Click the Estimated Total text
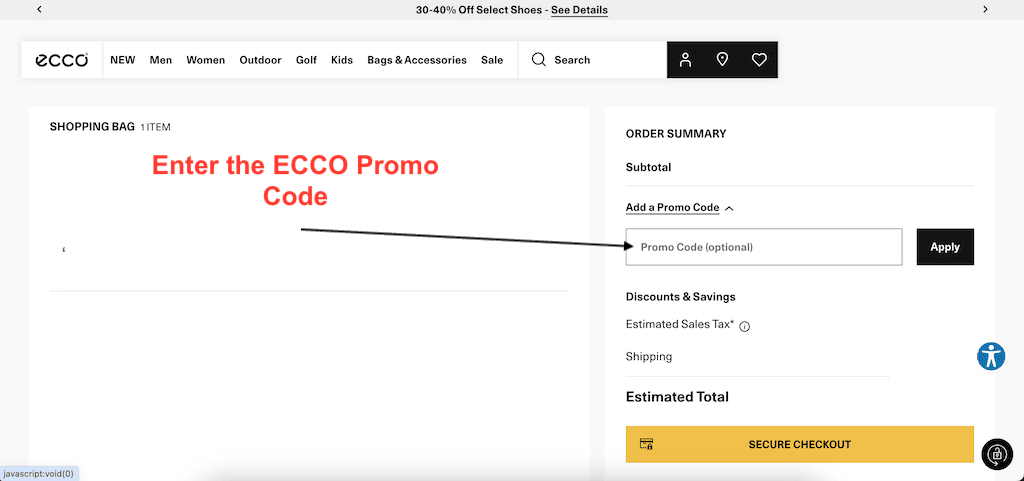The height and width of the screenshot is (481, 1024). point(677,397)
